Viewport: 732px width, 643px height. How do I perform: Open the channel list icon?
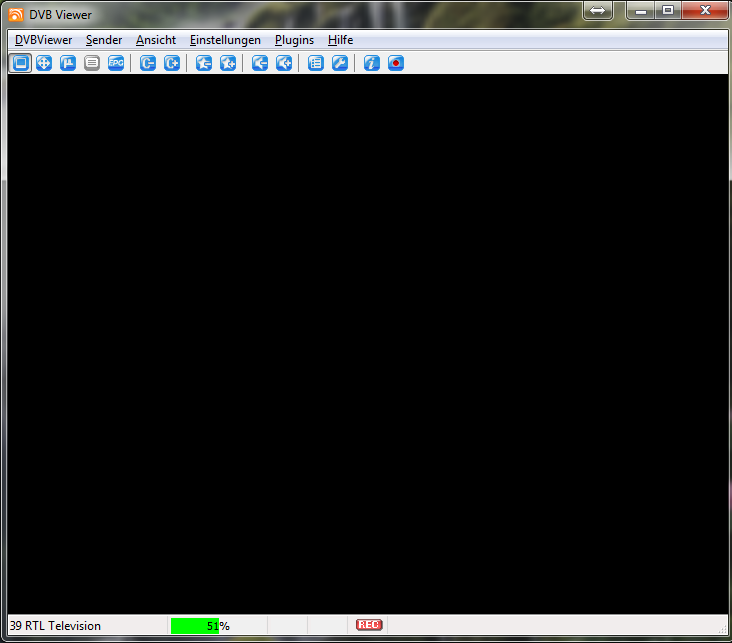point(316,63)
